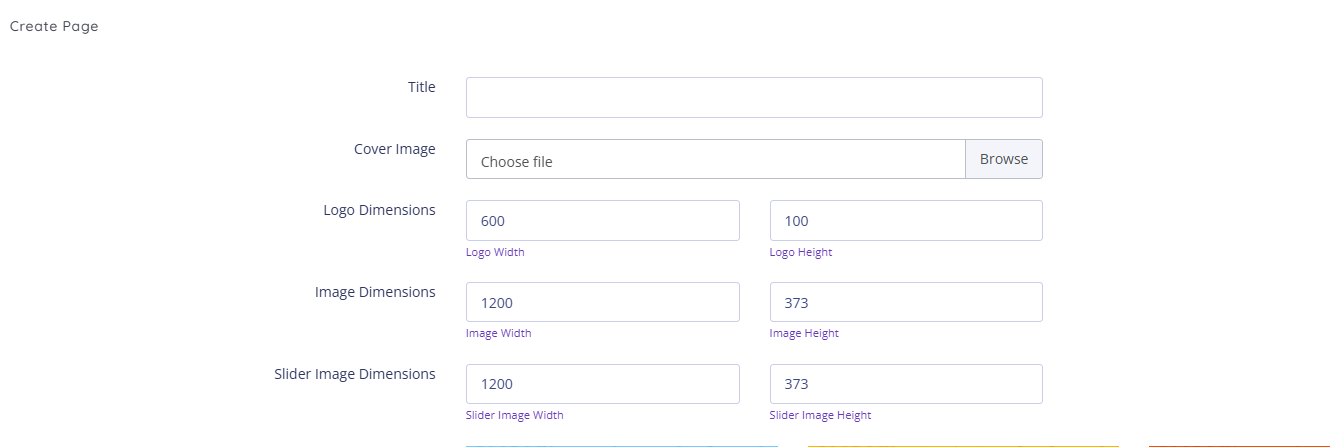
Task: Click the Logo Dimensions label
Action: [380, 210]
